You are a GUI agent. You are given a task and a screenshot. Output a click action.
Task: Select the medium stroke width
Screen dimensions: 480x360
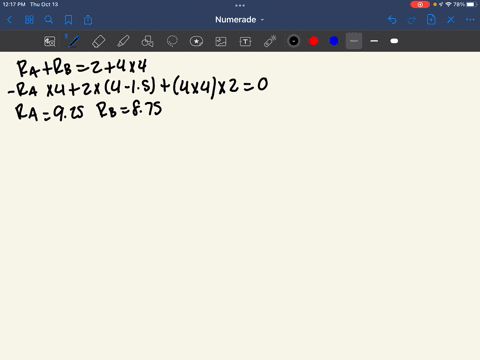click(x=374, y=41)
